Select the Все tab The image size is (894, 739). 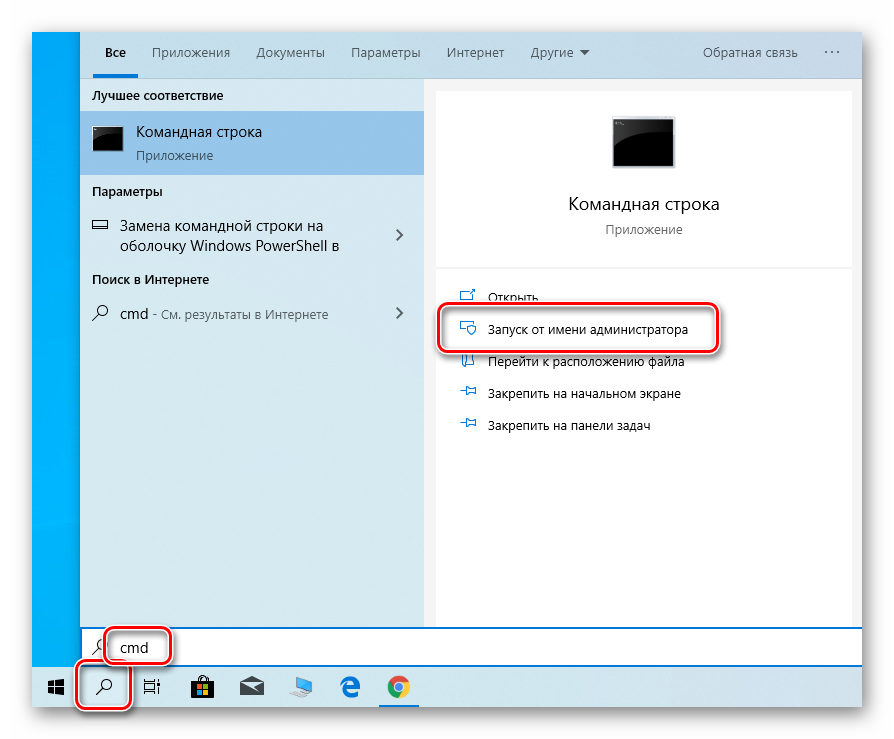115,52
